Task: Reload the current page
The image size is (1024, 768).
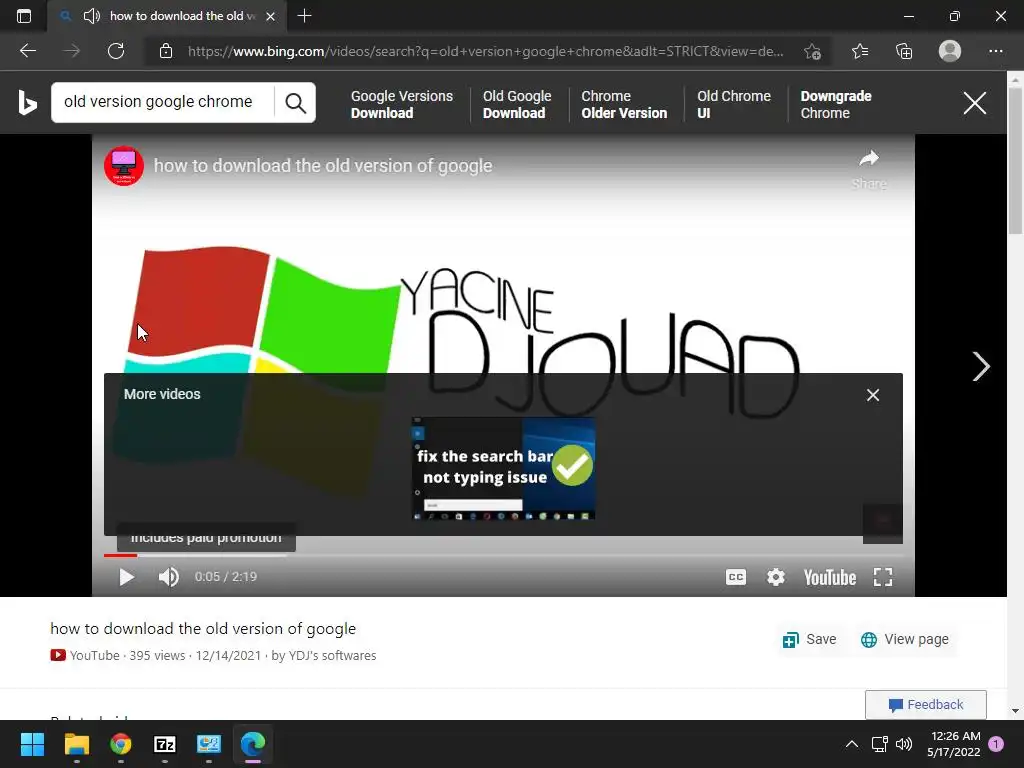Action: [116, 51]
